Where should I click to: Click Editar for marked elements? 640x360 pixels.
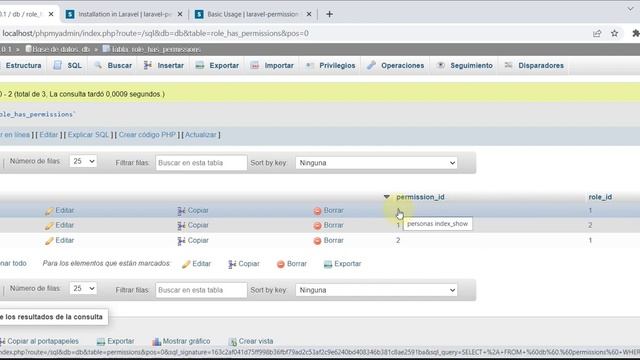click(x=196, y=264)
